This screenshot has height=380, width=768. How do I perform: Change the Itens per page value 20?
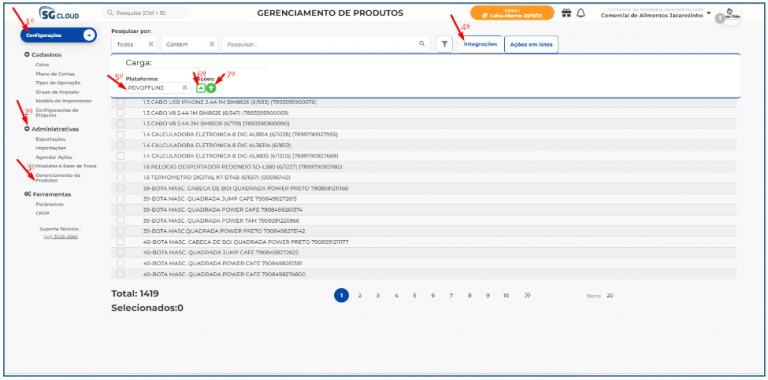coord(610,296)
